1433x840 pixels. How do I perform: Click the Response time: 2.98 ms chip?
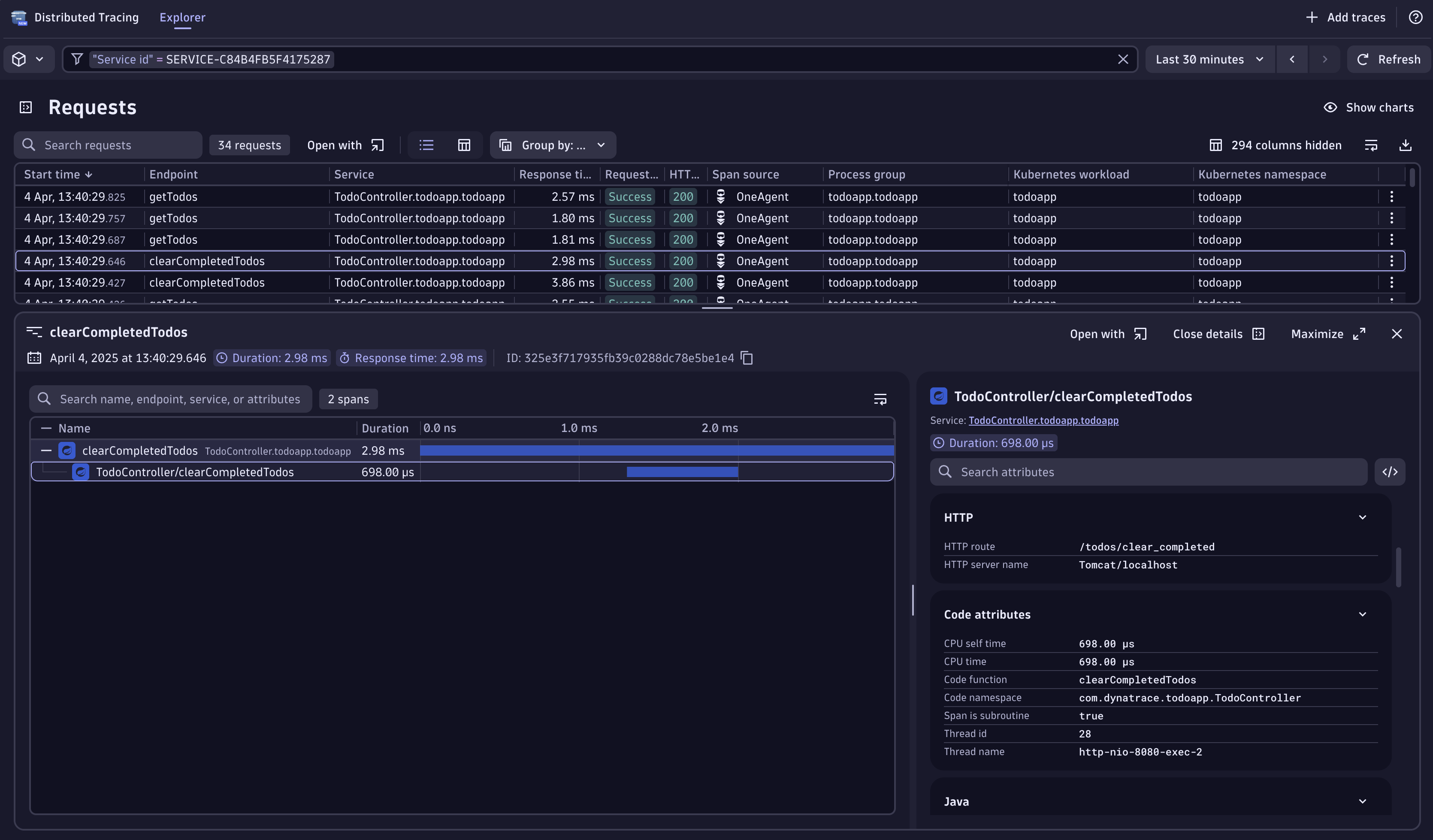(x=411, y=358)
